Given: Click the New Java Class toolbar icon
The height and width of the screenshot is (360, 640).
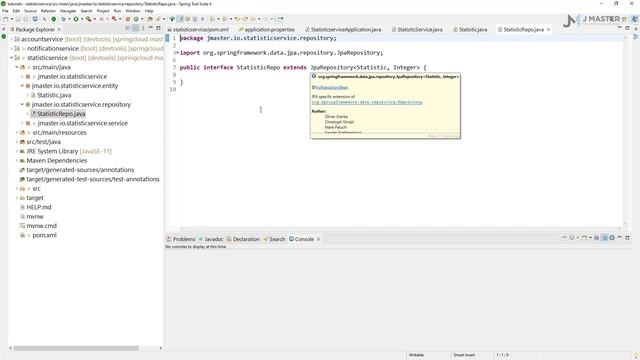Looking at the screenshot, I should tap(136, 19).
